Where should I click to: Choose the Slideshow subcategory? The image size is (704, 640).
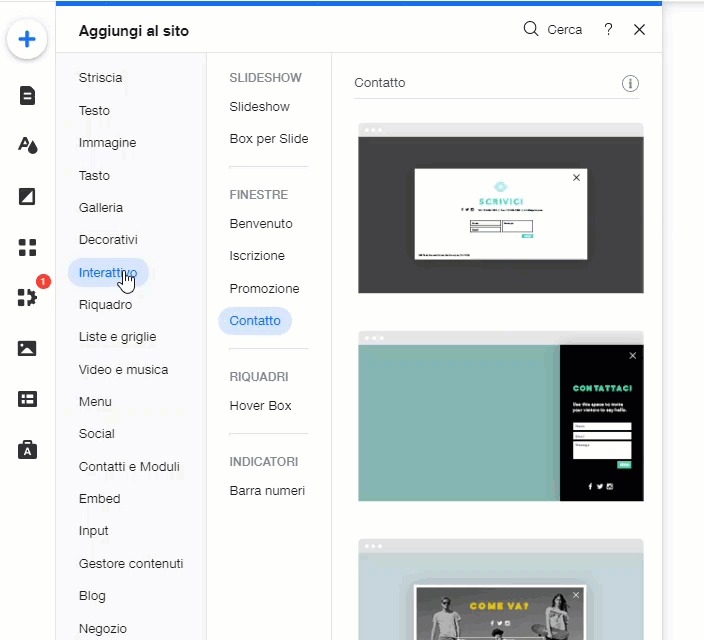click(x=259, y=107)
